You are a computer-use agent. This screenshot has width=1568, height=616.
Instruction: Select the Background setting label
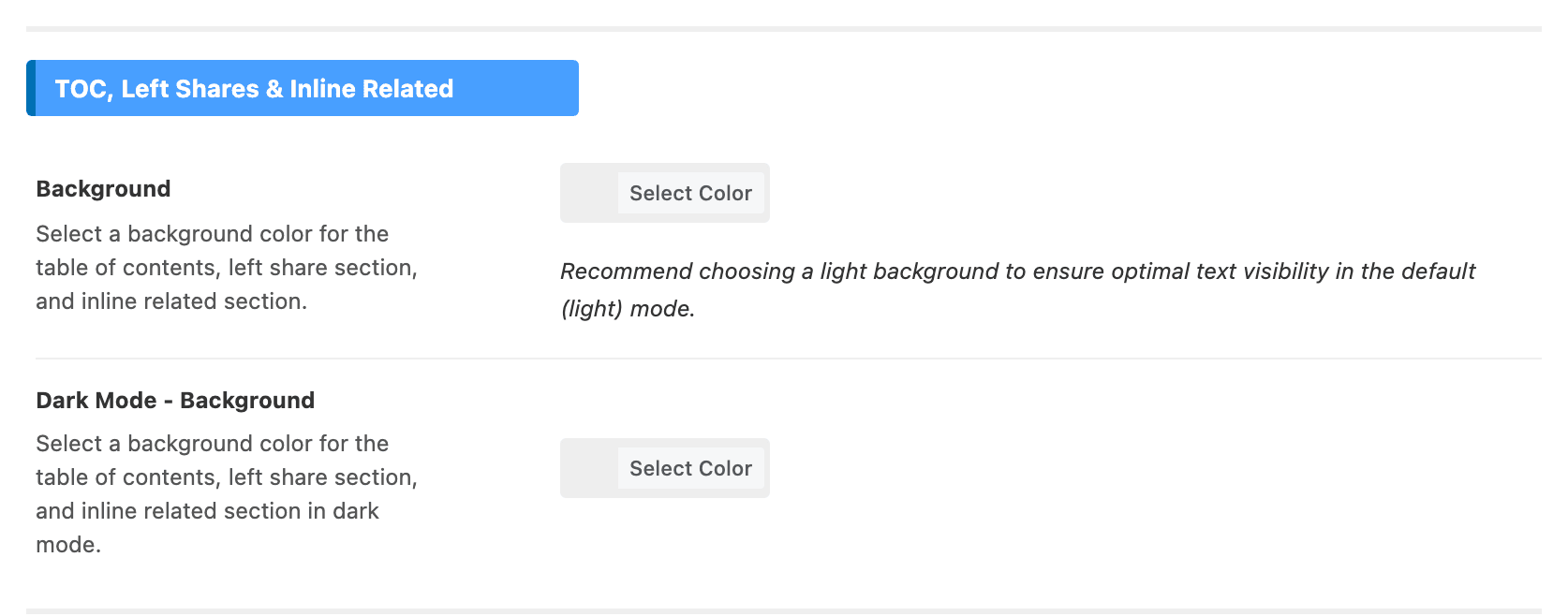tap(103, 189)
